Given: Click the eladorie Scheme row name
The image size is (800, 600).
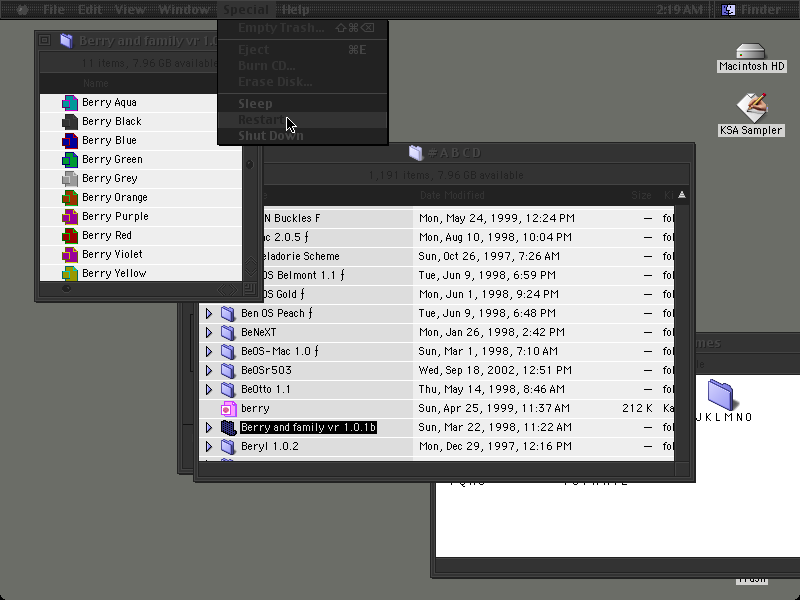Looking at the screenshot, I should 300,257.
